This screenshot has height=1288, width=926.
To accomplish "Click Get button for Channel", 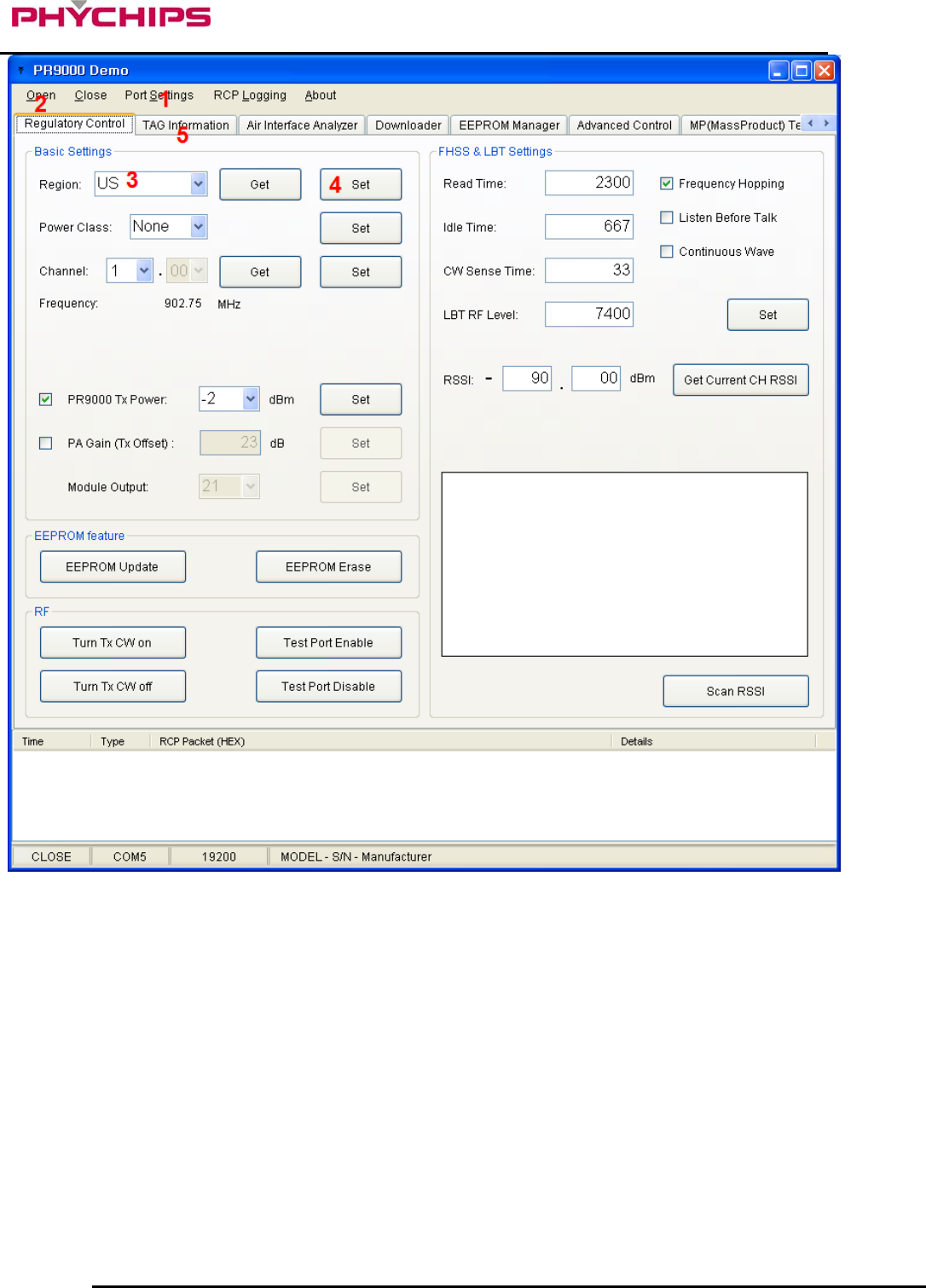I will click(x=260, y=272).
